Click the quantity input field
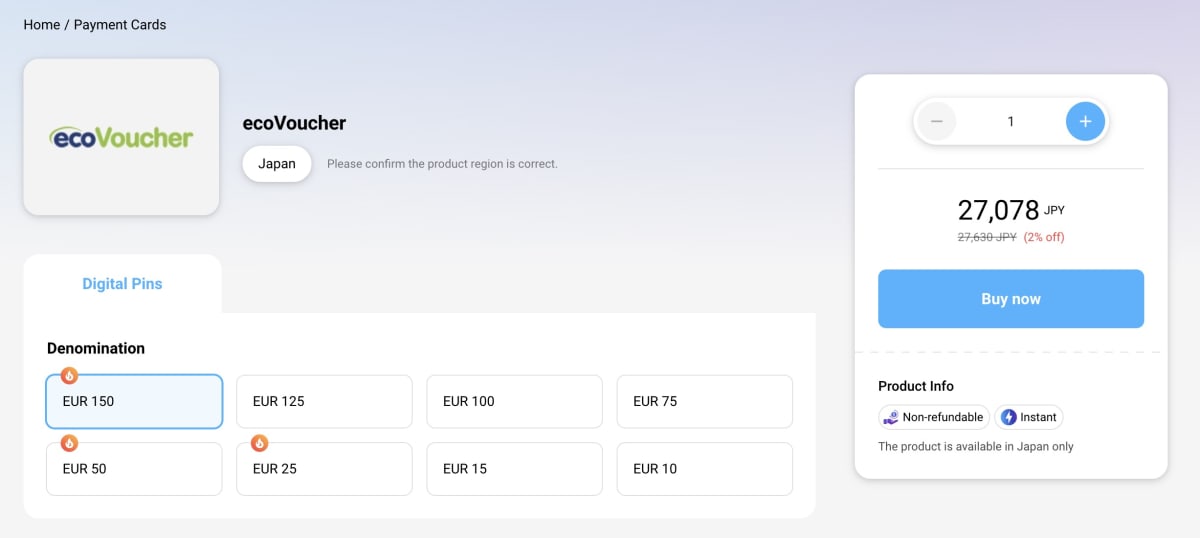 [x=1011, y=122]
